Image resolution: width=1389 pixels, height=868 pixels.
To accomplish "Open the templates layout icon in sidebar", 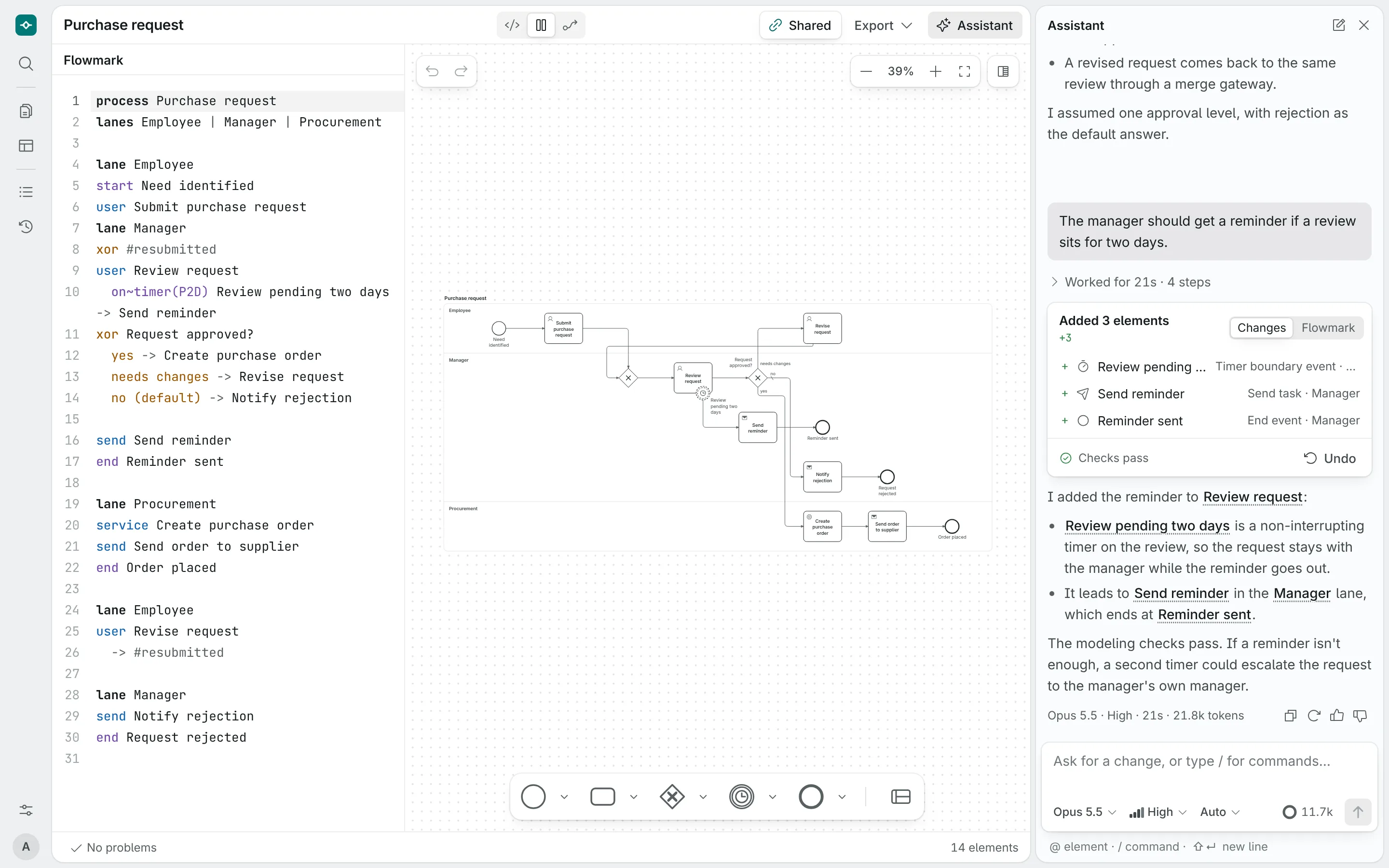I will (x=26, y=146).
